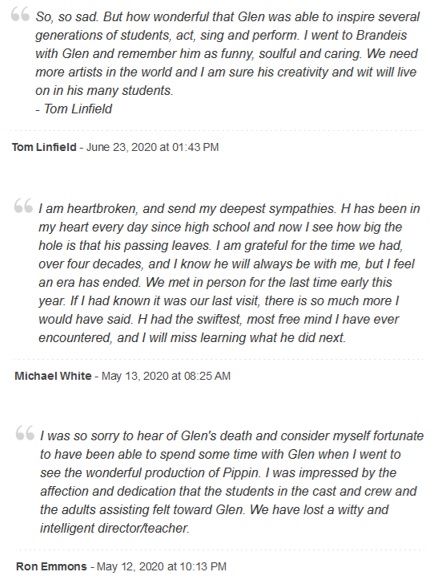Click dotted divider above Michael White's name
Viewport: 434px width, 586px height.
tap(219, 359)
